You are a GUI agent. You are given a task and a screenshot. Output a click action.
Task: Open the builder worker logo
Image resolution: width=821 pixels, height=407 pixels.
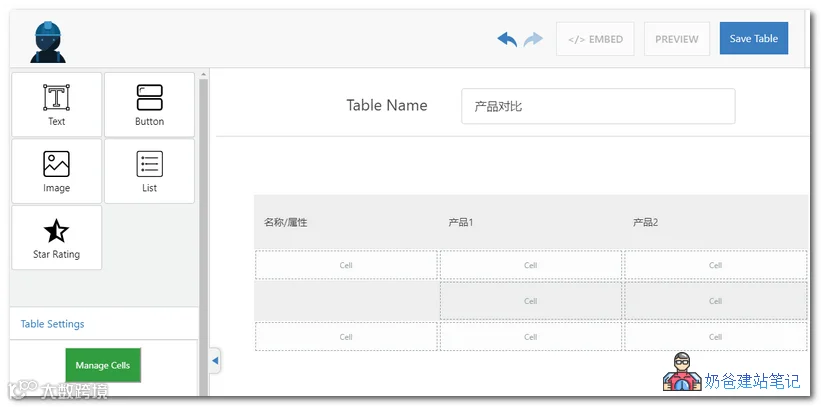[48, 42]
